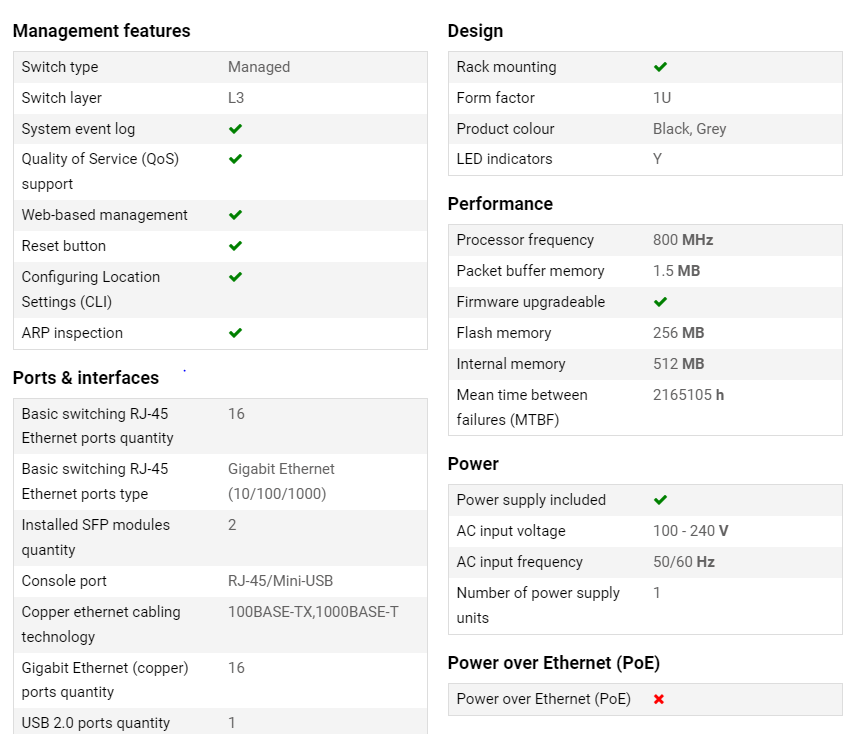
Task: Click the Rack mounting green checkmark
Action: tap(660, 67)
